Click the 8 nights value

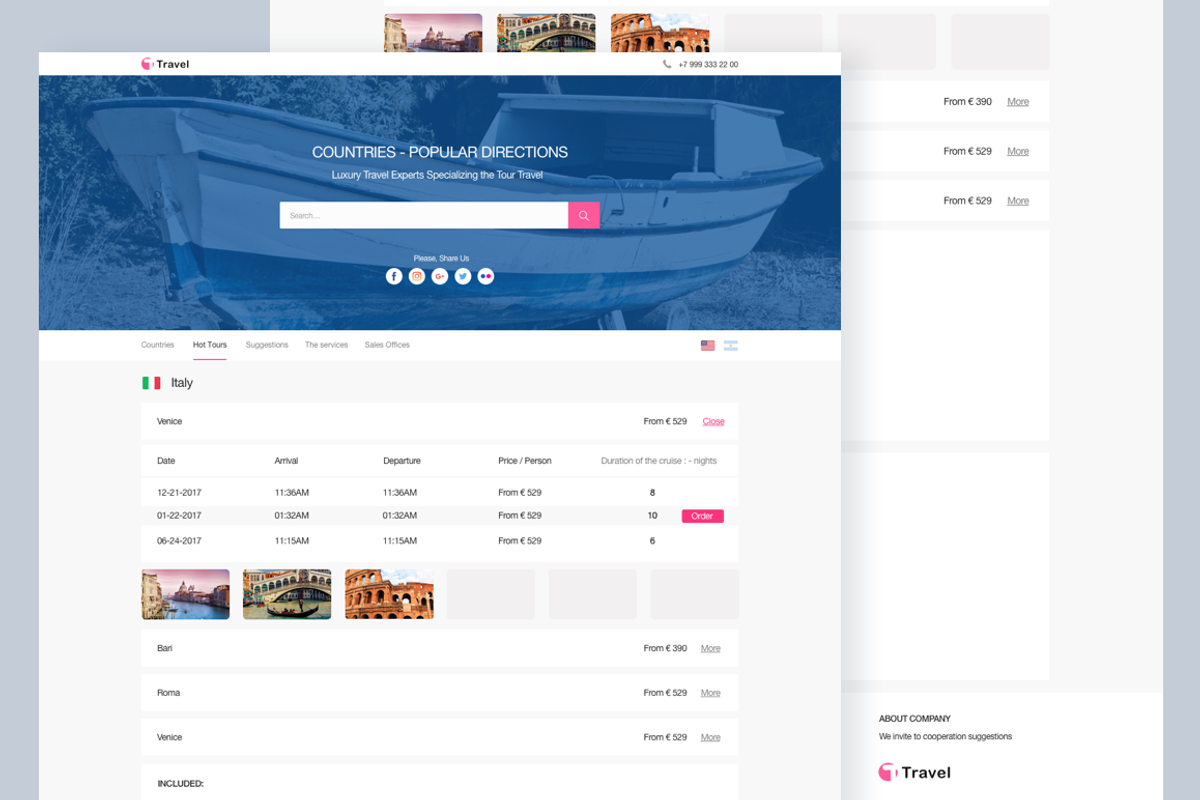point(653,493)
